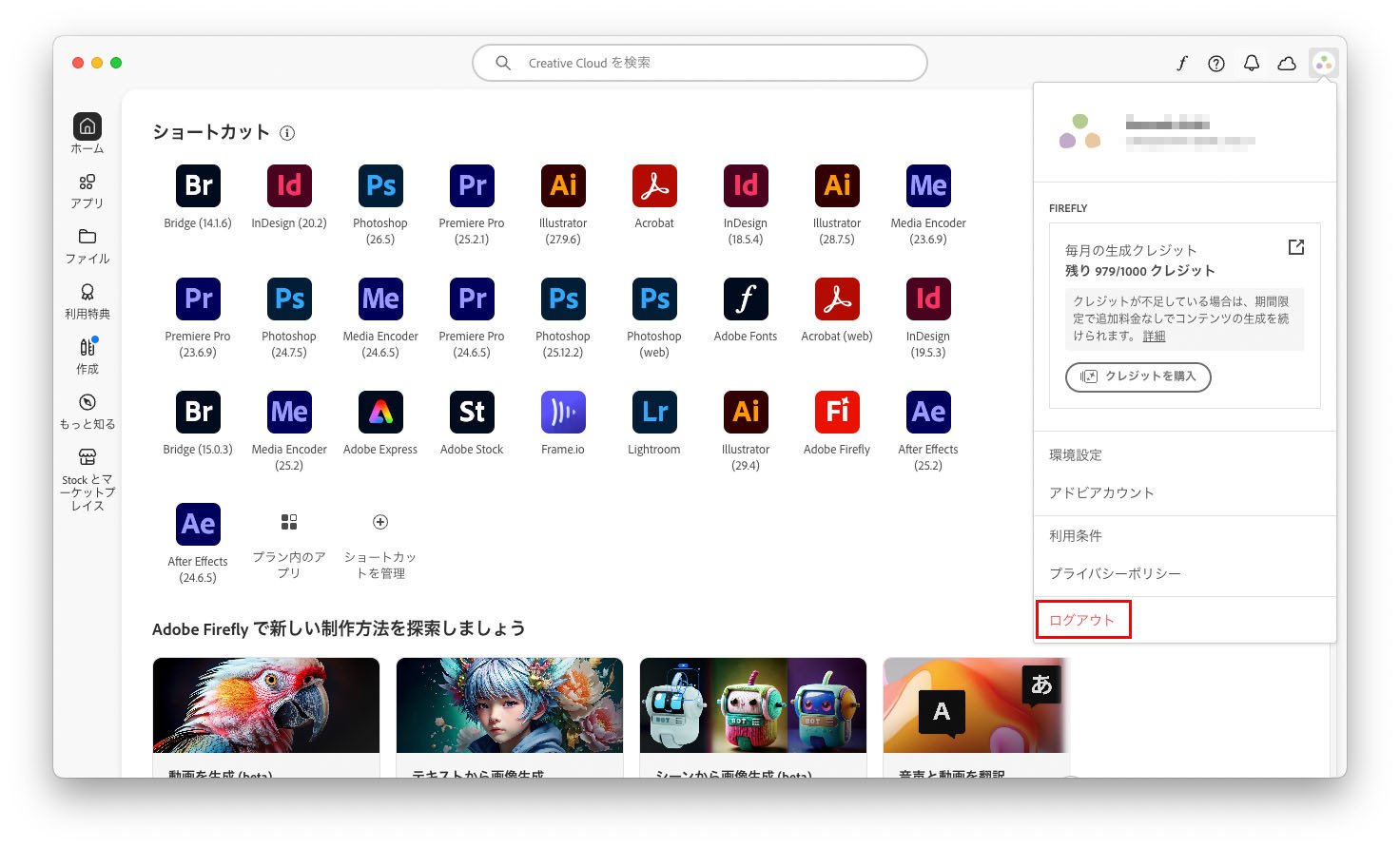Launch Illustrator (28.7.5) icon
Screen dimensions: 1400x848
tap(837, 185)
